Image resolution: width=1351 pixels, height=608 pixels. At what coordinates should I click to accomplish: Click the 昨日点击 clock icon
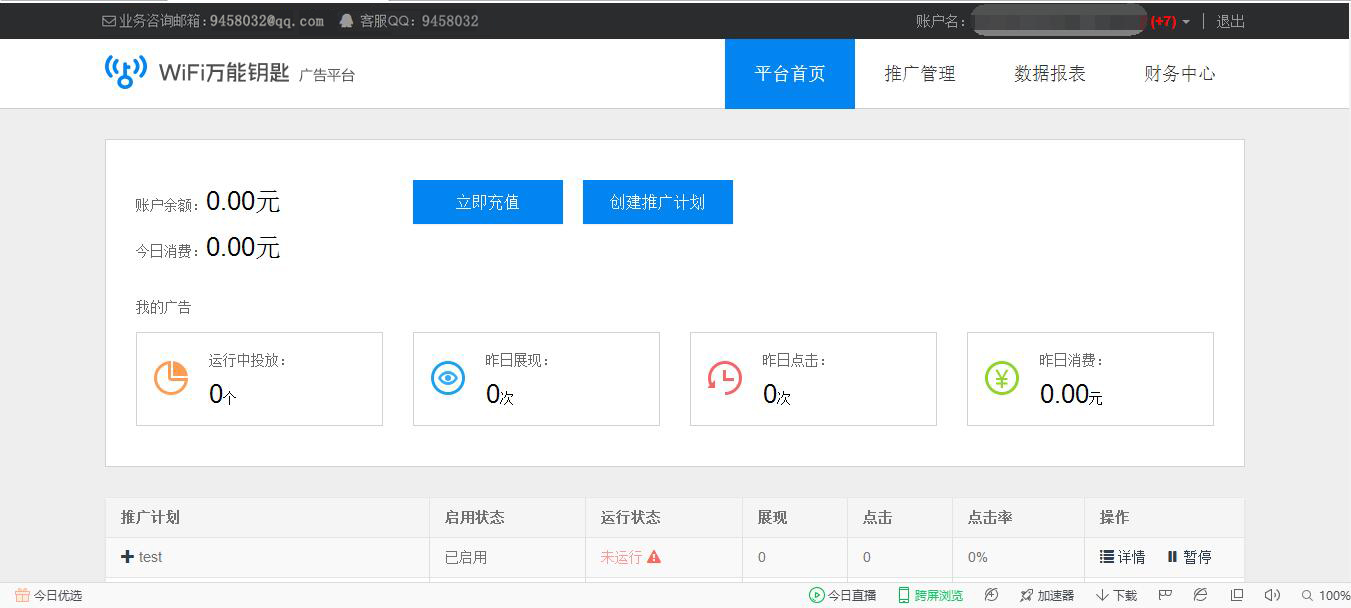(725, 378)
